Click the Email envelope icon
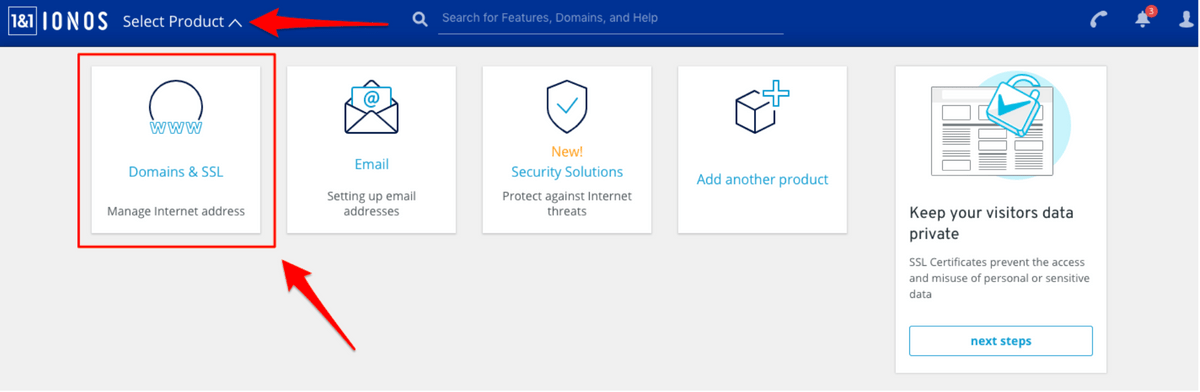Image resolution: width=1200 pixels, height=392 pixels. (371, 107)
